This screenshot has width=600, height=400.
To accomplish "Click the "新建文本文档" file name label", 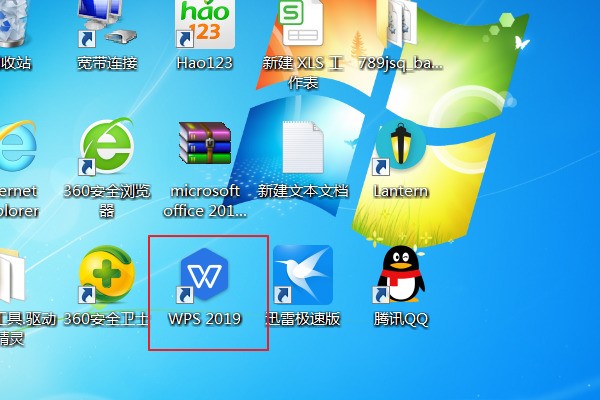I will (x=303, y=191).
